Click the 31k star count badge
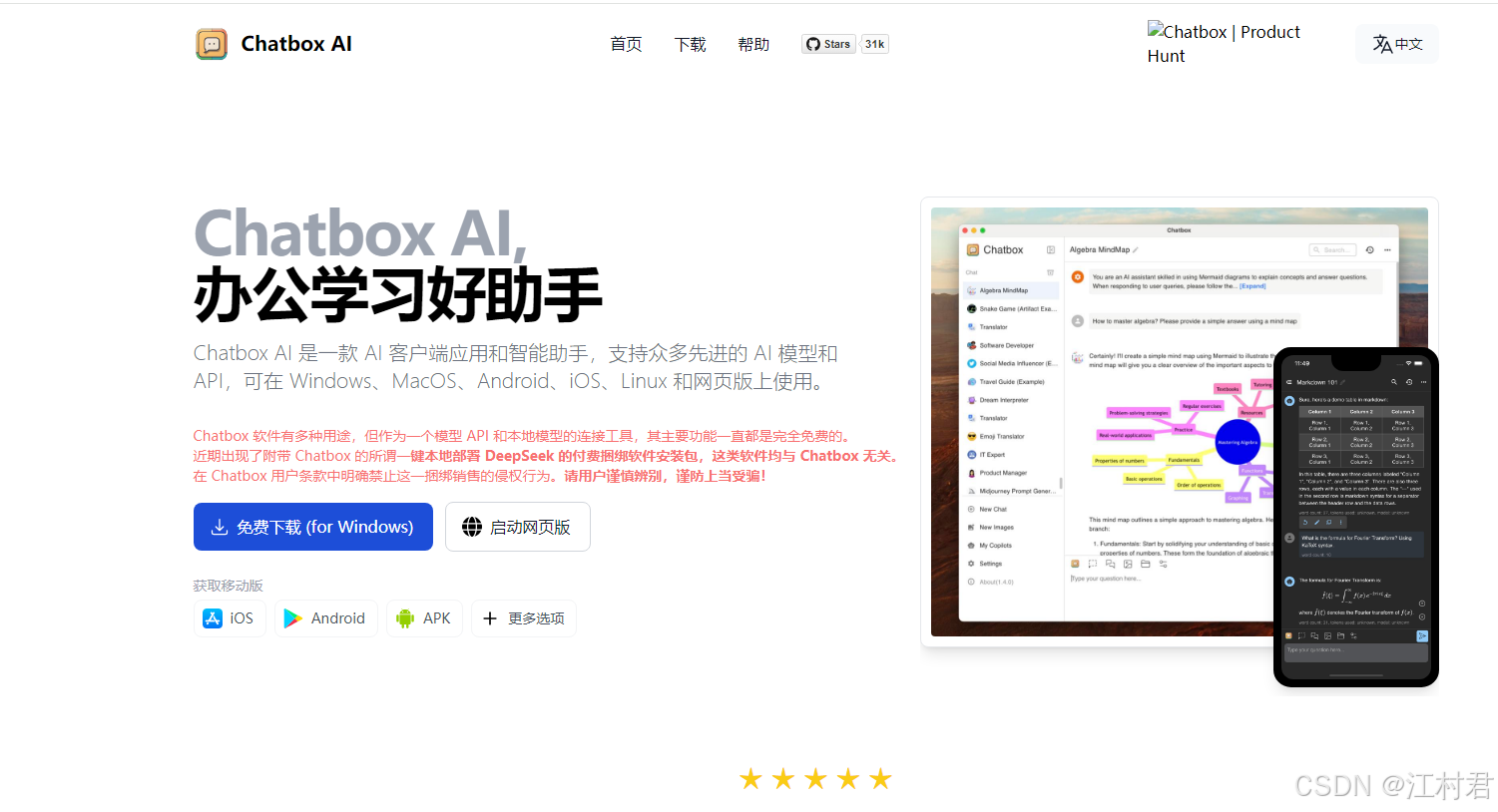Screen dimensions: 1498x812 coord(874,44)
